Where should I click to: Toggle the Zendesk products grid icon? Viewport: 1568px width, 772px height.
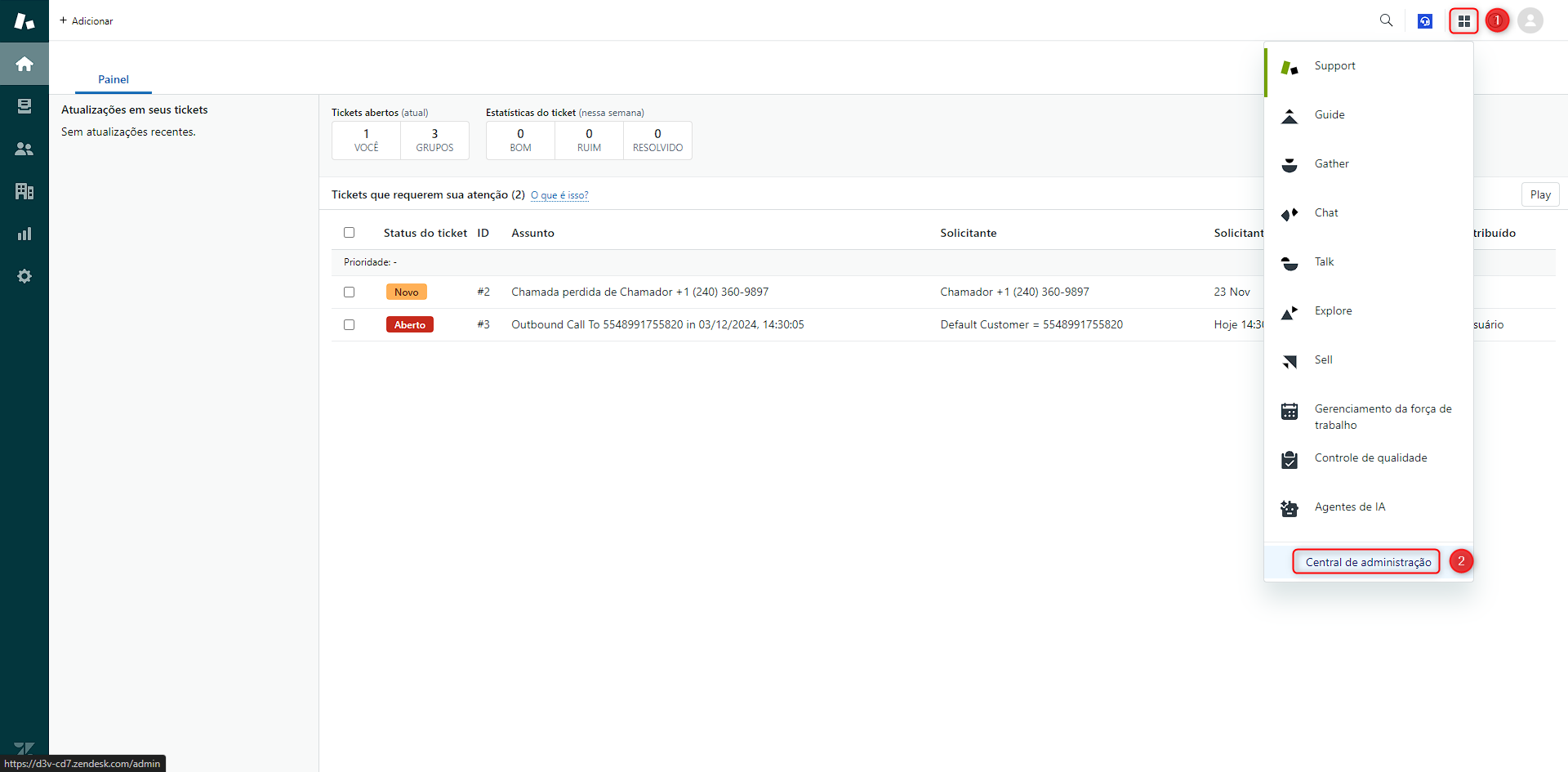1463,21
